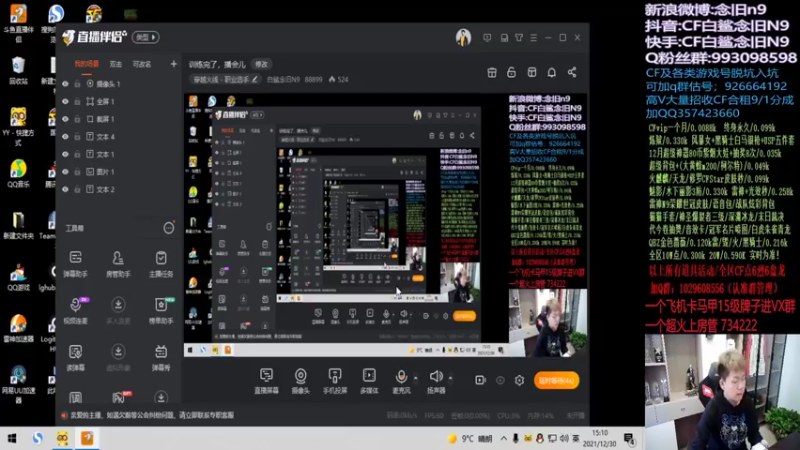Screen dimensions: 800x450
Task: Click the lock icon above preview
Action: (x=511, y=72)
